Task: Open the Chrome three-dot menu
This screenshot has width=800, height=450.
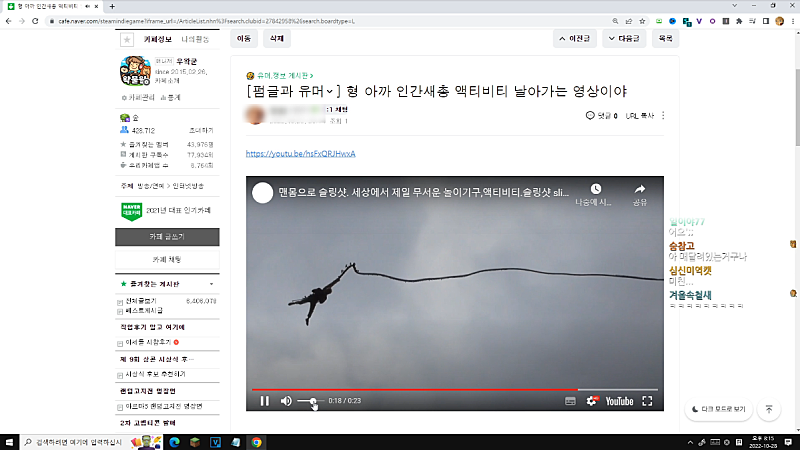Action: pyautogui.click(x=793, y=21)
